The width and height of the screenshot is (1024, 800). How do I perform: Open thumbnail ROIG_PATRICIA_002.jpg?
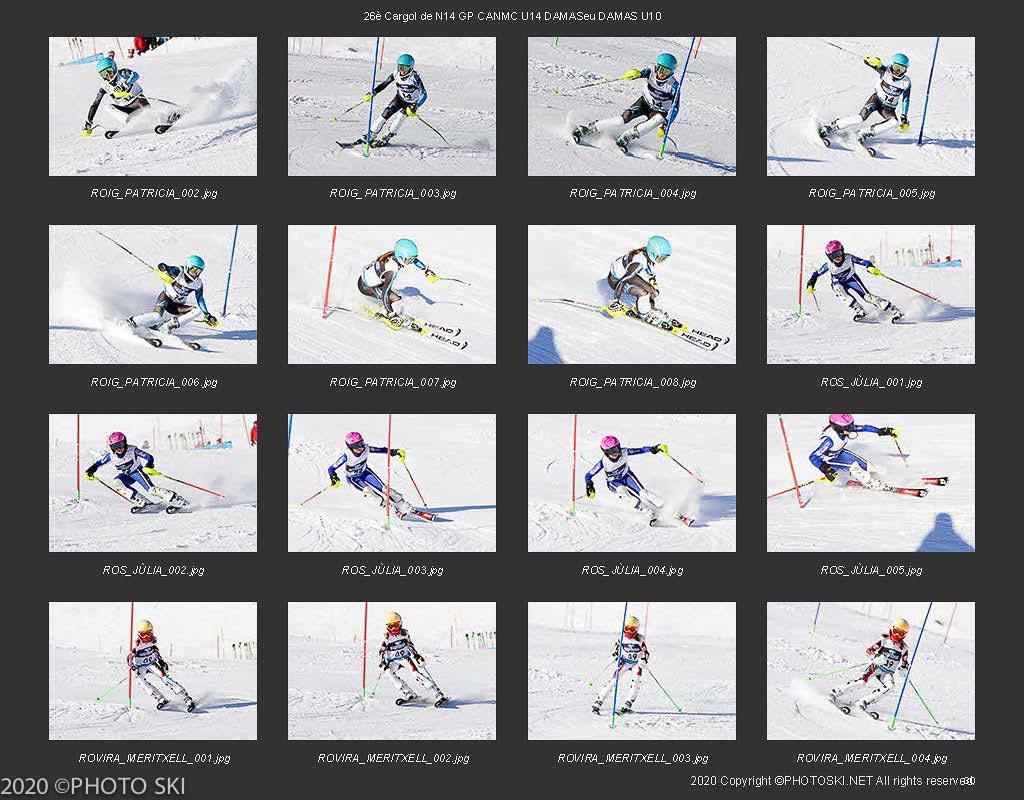pos(153,106)
